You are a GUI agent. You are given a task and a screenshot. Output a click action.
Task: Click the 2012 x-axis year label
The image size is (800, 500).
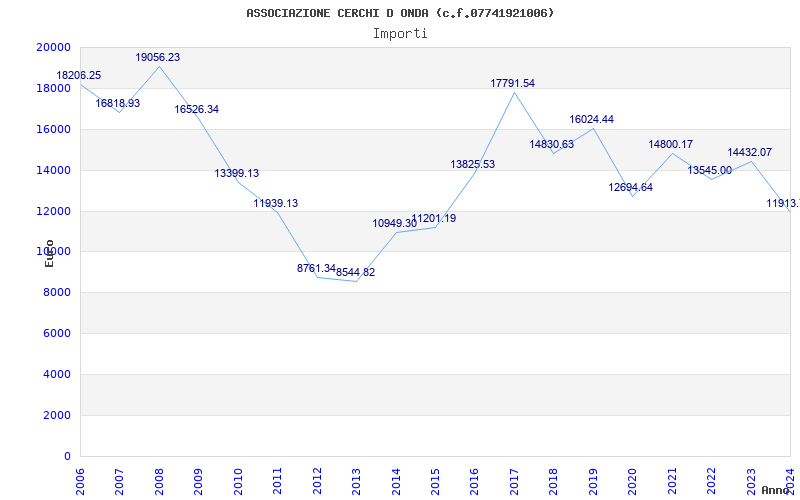point(317,481)
